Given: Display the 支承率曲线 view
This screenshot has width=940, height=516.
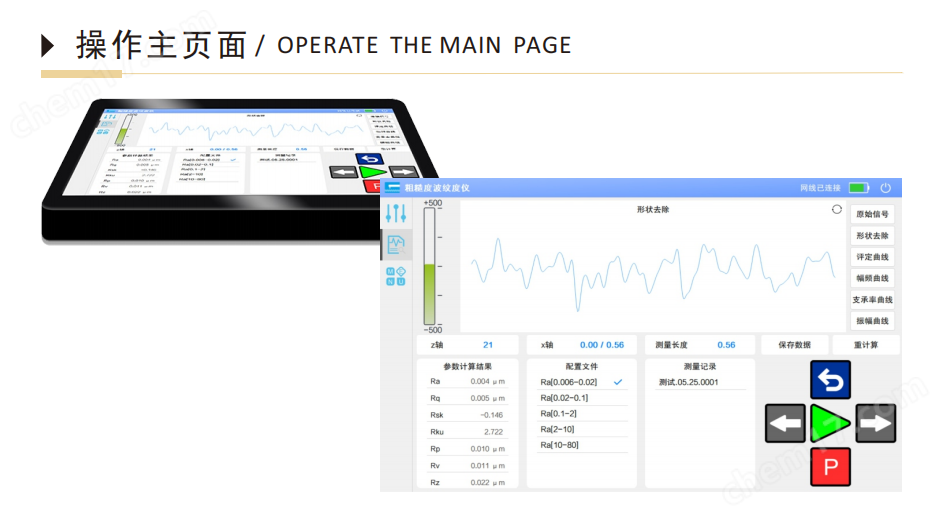Looking at the screenshot, I should pyautogui.click(x=872, y=300).
